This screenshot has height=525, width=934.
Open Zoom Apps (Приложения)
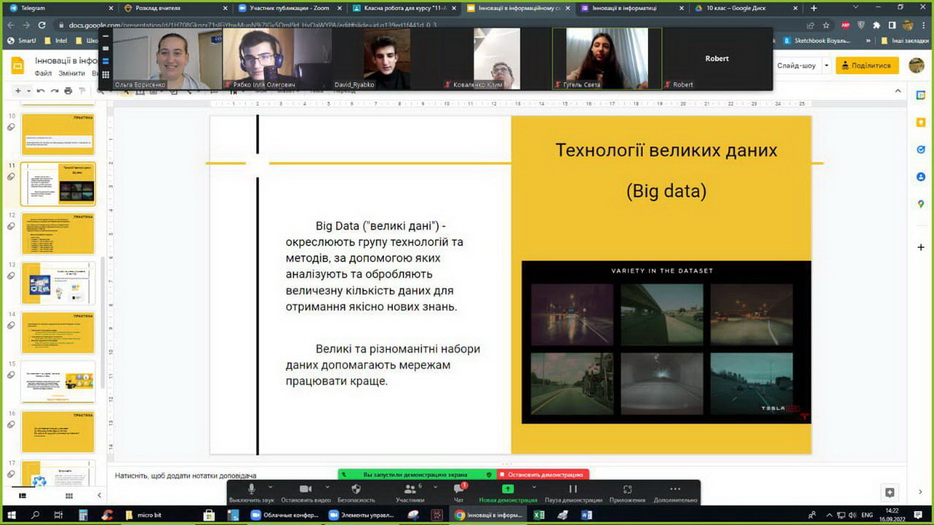coord(627,492)
